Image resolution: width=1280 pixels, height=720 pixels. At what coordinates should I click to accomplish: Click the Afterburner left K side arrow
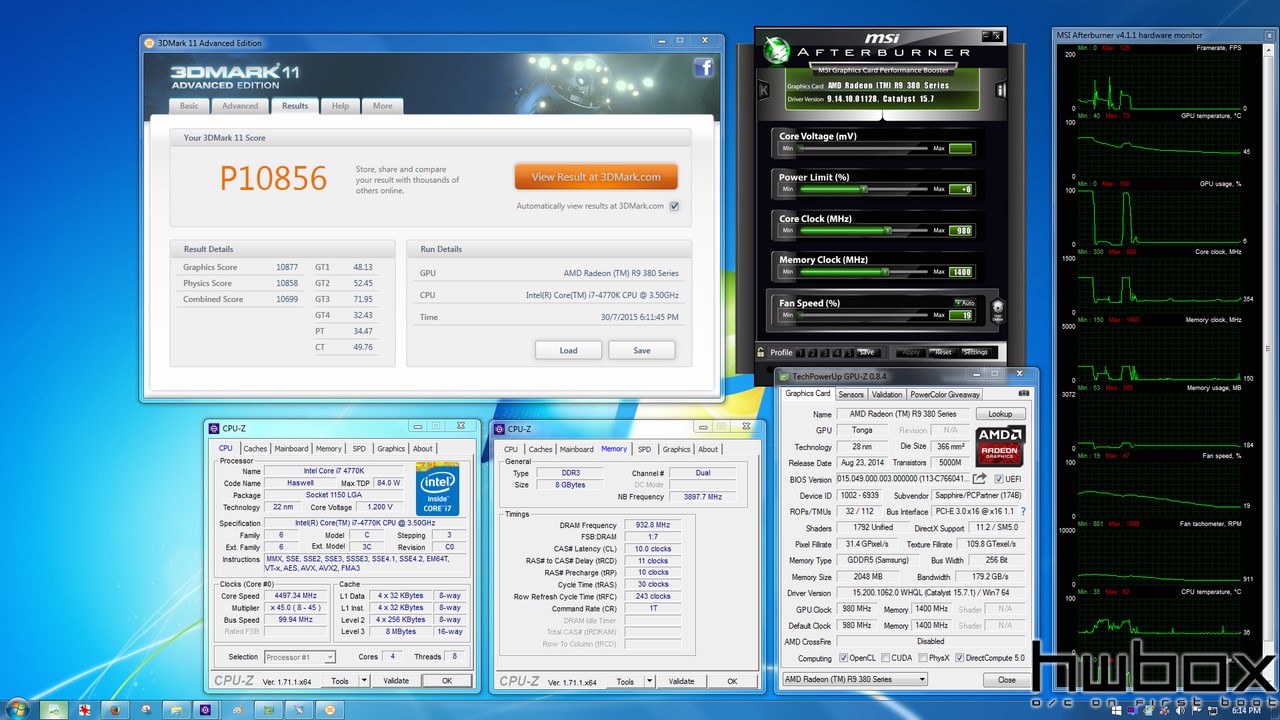765,90
